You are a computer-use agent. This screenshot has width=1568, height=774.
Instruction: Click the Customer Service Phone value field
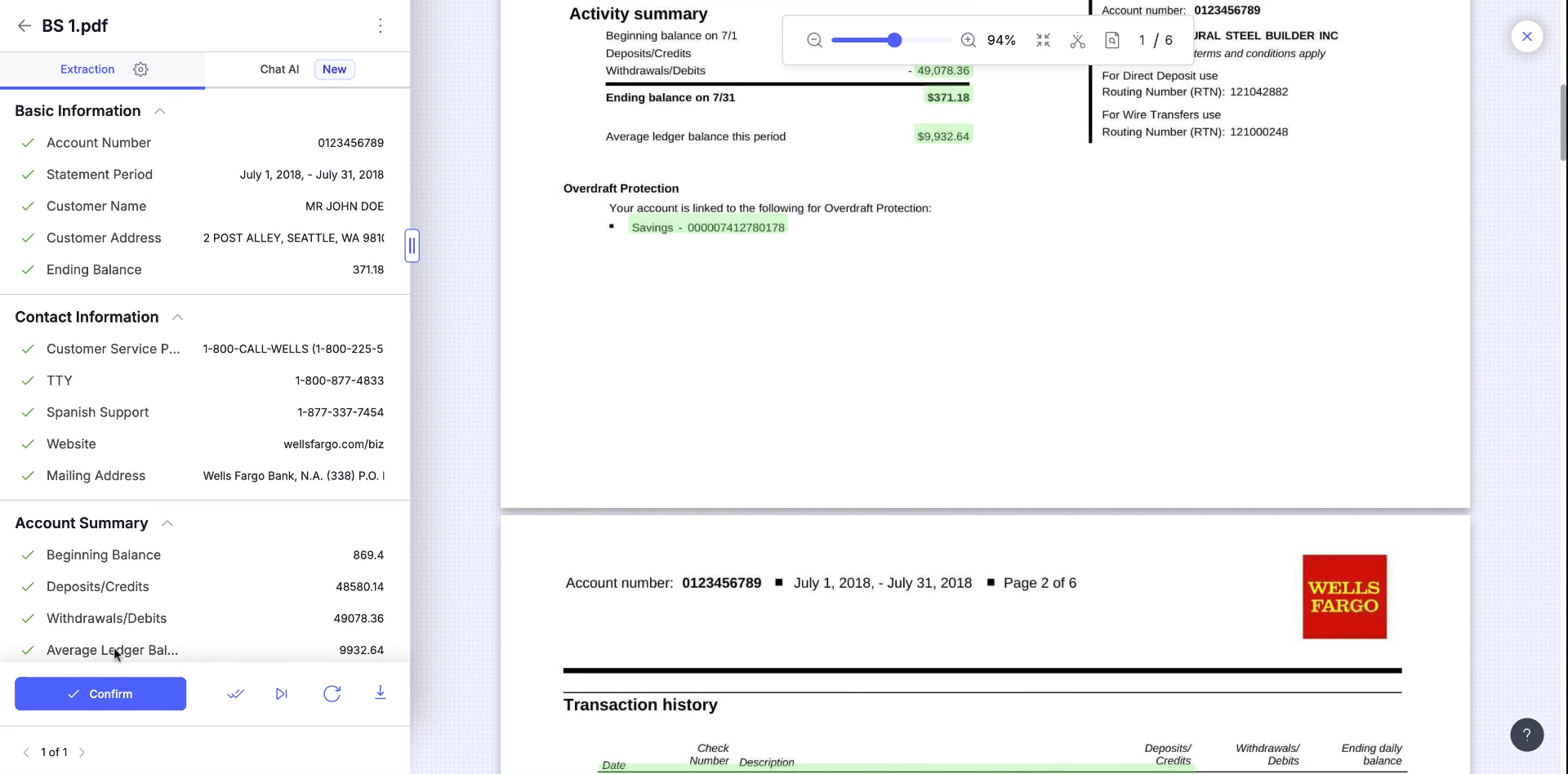point(293,349)
